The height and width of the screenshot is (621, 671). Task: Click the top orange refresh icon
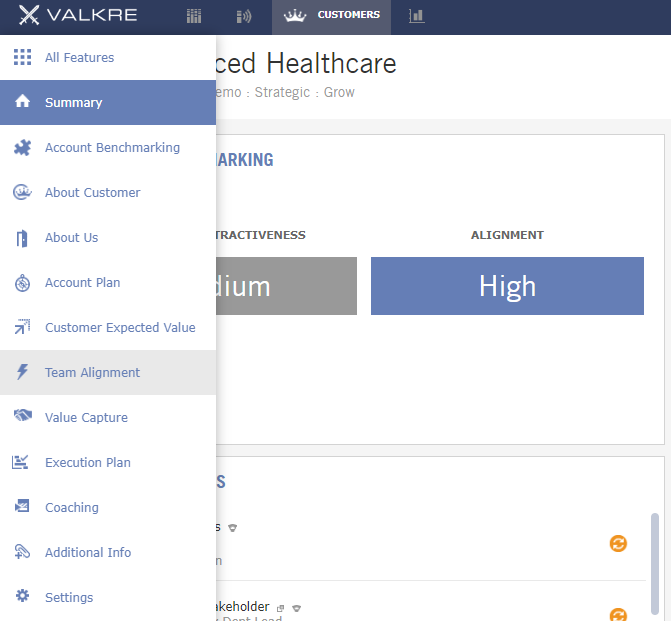click(618, 544)
